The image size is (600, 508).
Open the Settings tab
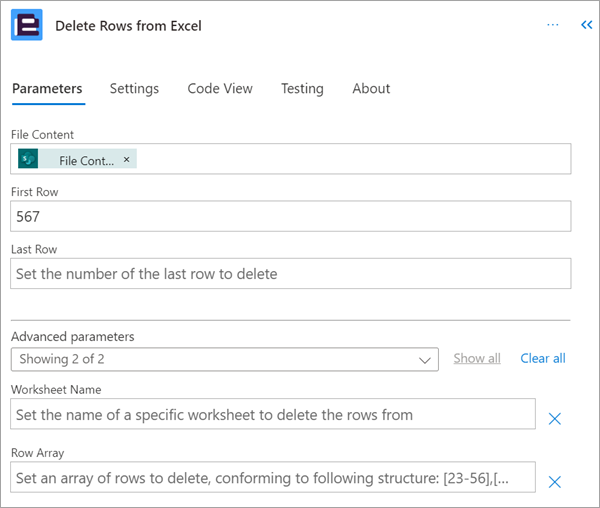[x=134, y=89]
